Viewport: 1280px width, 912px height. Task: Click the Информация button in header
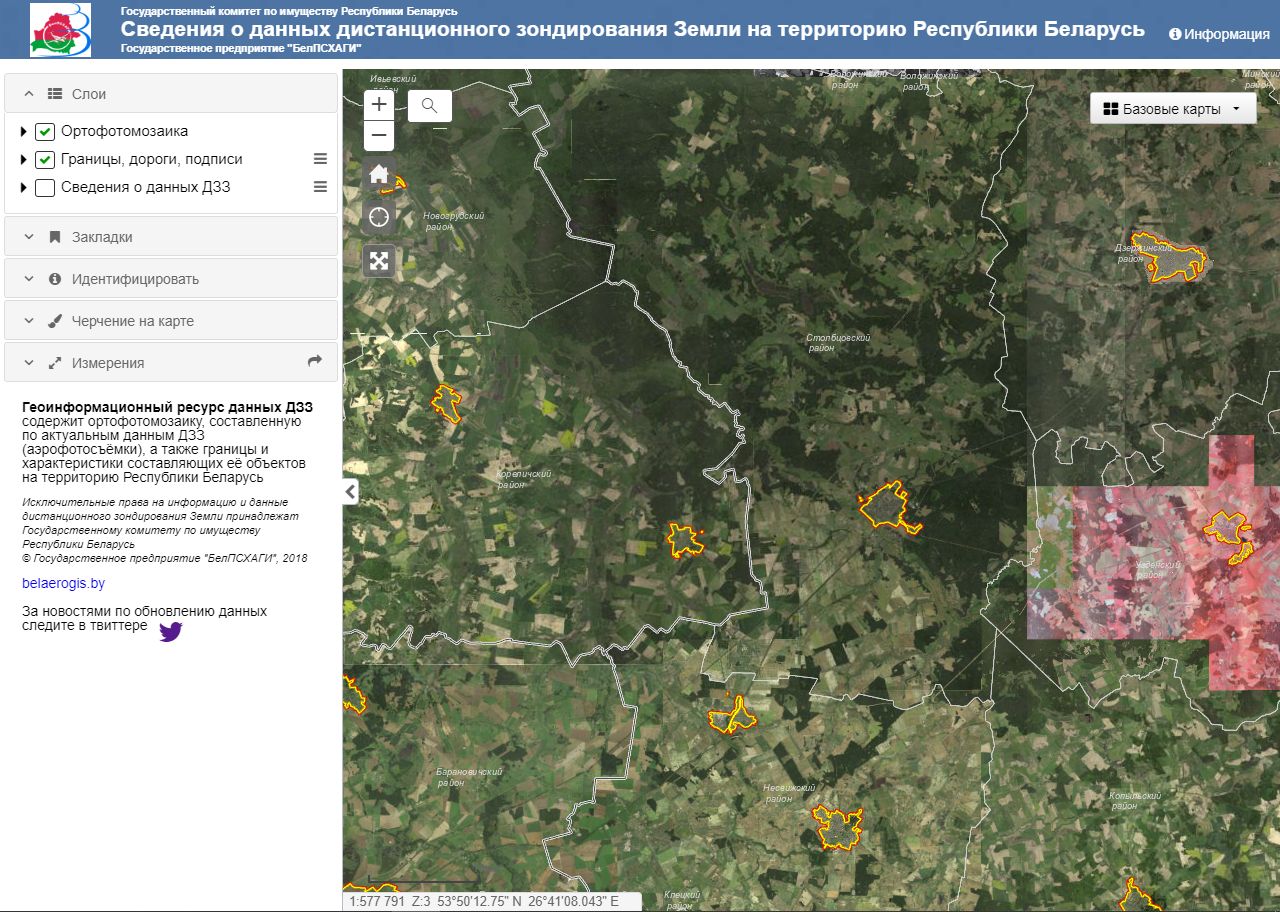tap(1219, 34)
